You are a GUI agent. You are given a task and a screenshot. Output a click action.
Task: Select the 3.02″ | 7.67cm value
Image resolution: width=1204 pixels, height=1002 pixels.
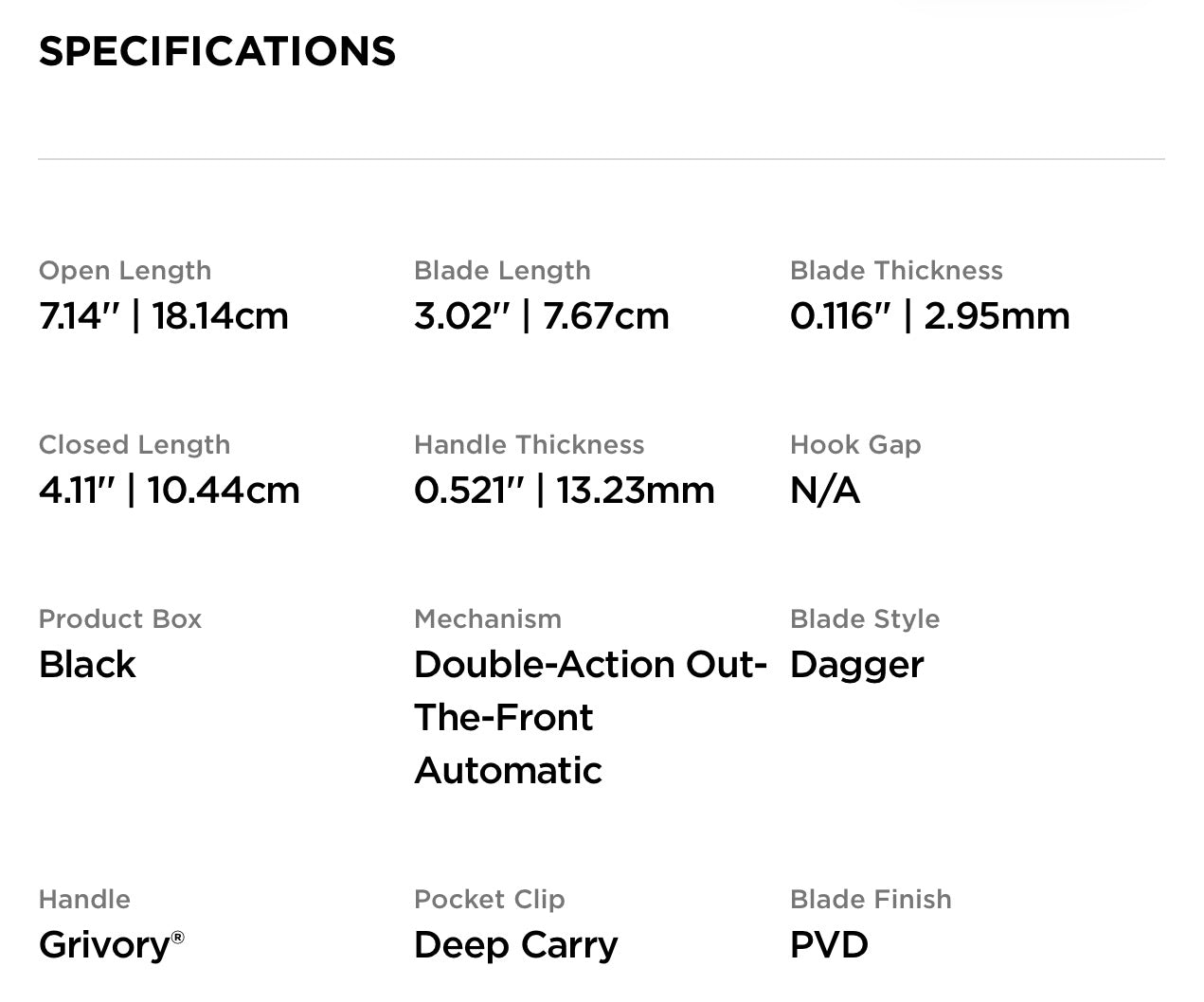(542, 315)
